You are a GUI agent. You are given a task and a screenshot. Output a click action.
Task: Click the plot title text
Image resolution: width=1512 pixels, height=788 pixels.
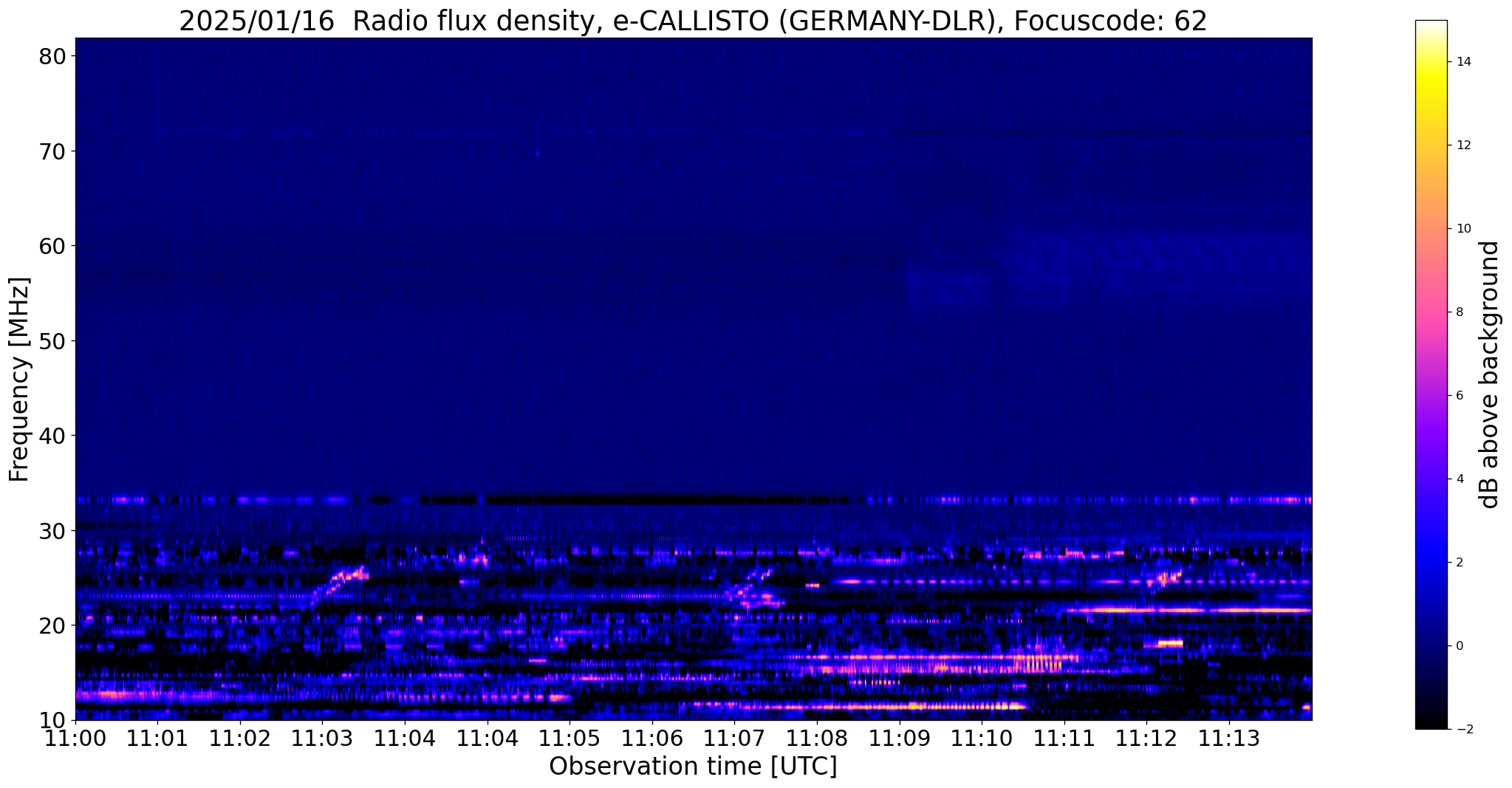693,20
